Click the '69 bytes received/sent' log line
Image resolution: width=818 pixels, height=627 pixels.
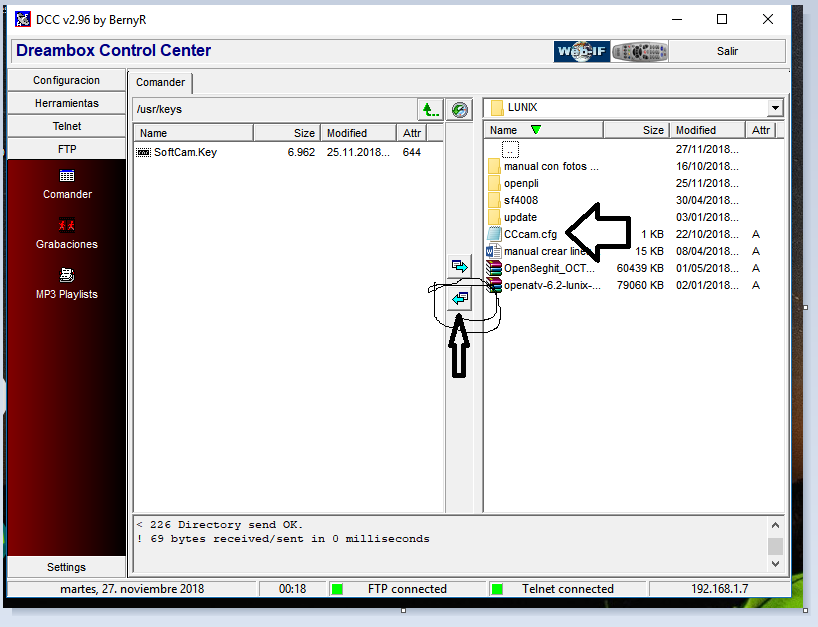pyautogui.click(x=283, y=539)
